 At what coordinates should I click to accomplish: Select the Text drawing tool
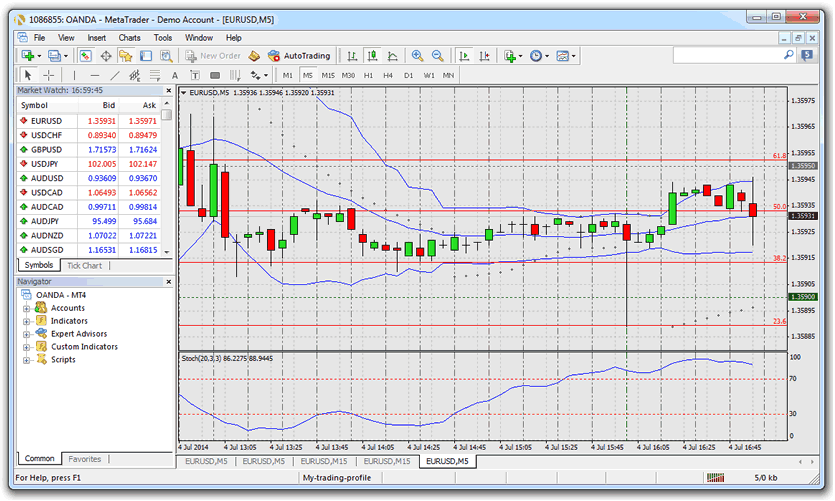[175, 76]
